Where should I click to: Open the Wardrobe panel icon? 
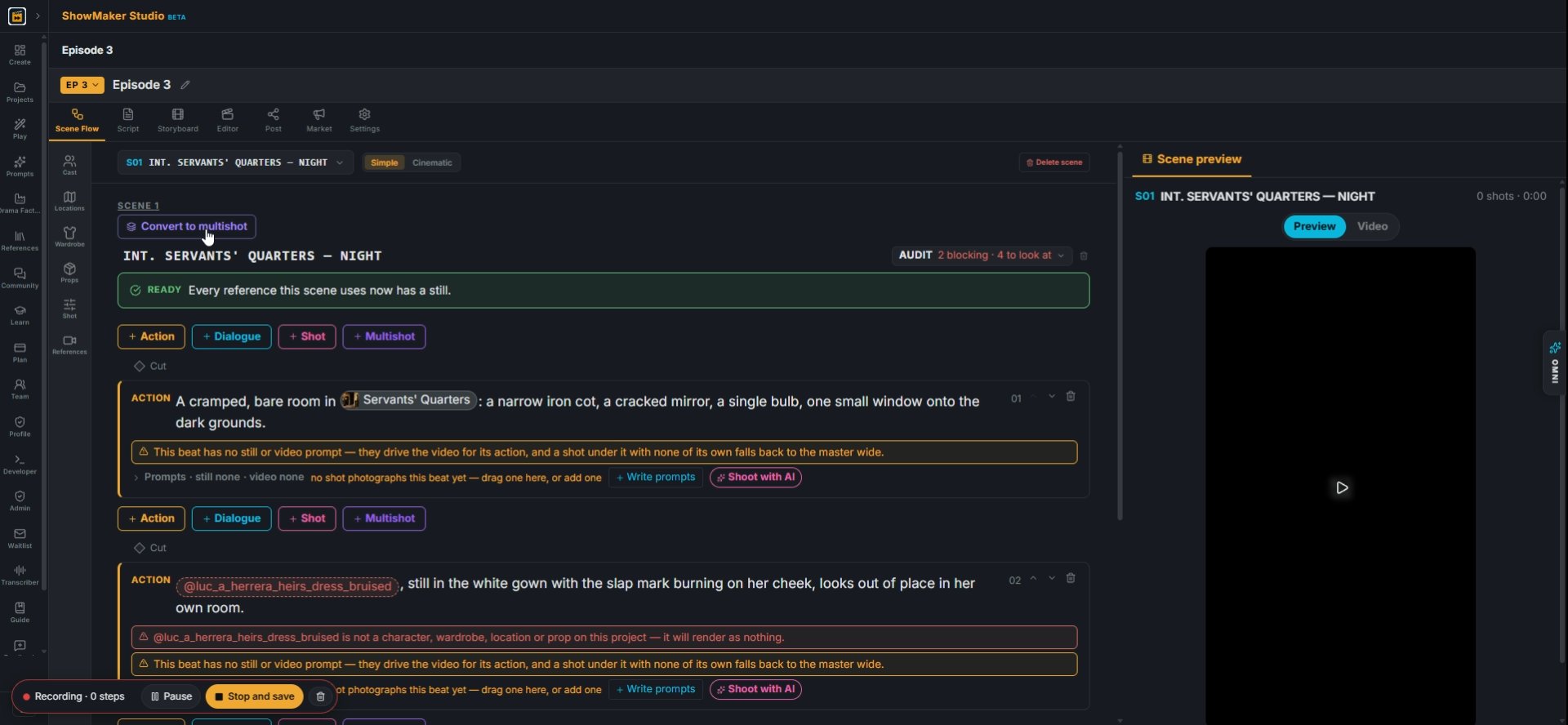point(69,237)
